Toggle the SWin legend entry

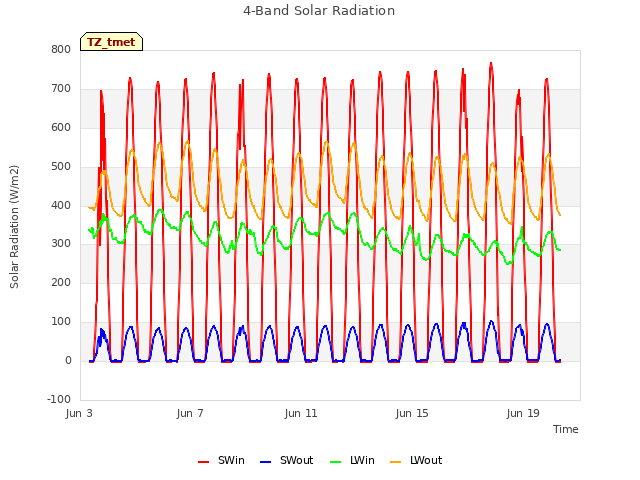tap(221, 460)
